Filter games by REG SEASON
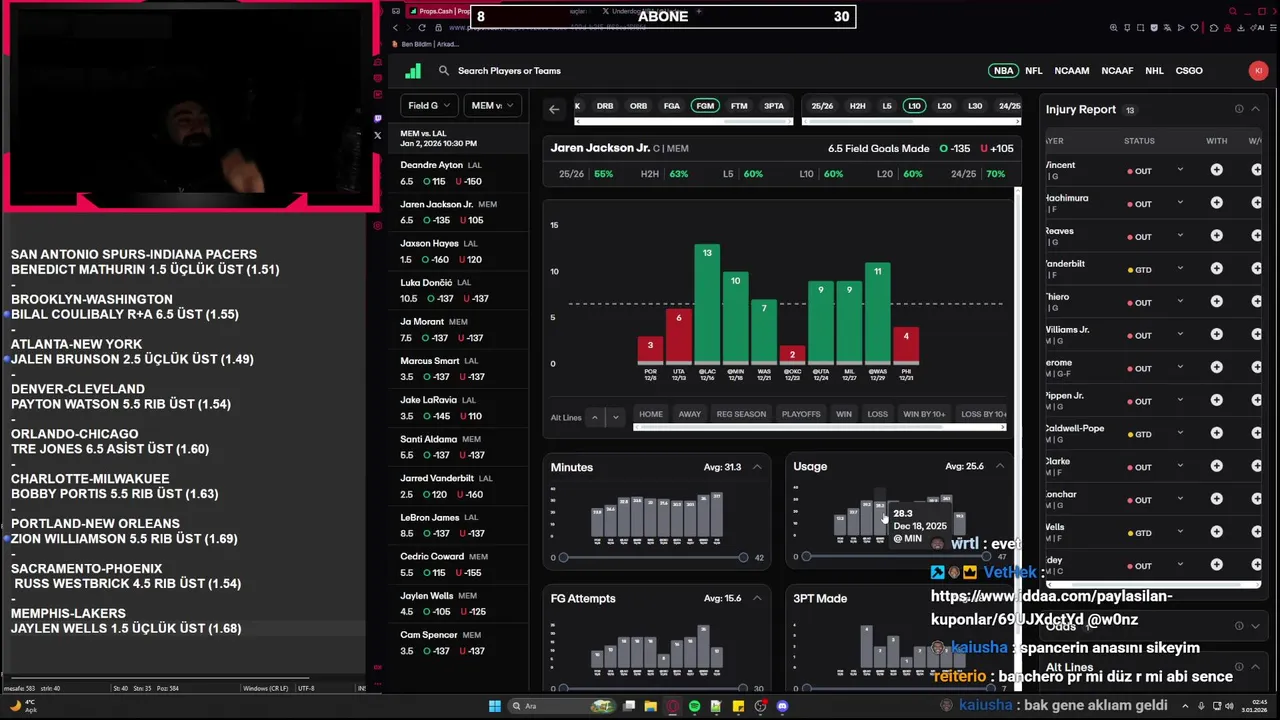Image resolution: width=1280 pixels, height=720 pixels. [x=741, y=414]
